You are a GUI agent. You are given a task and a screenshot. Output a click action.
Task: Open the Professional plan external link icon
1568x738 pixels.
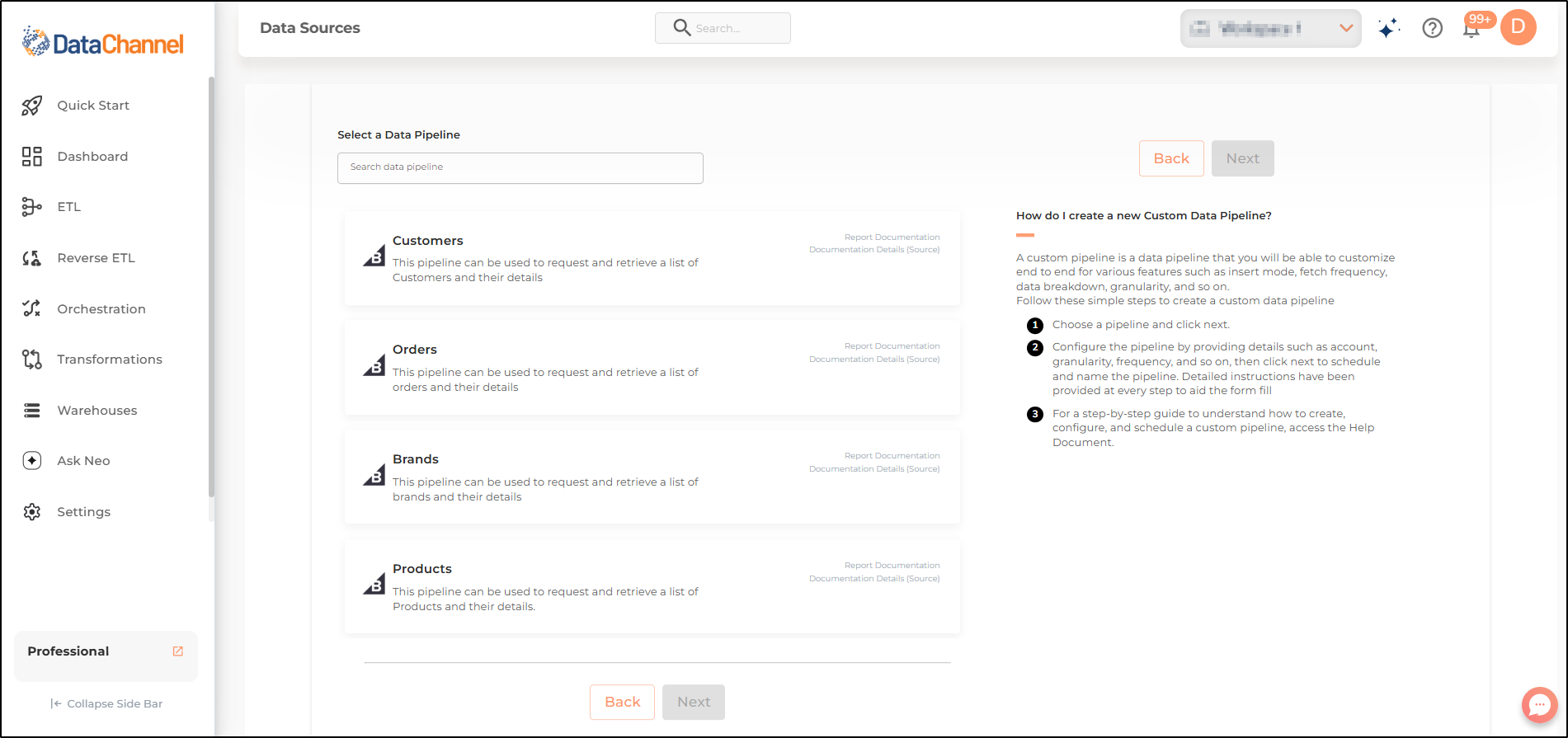point(177,651)
